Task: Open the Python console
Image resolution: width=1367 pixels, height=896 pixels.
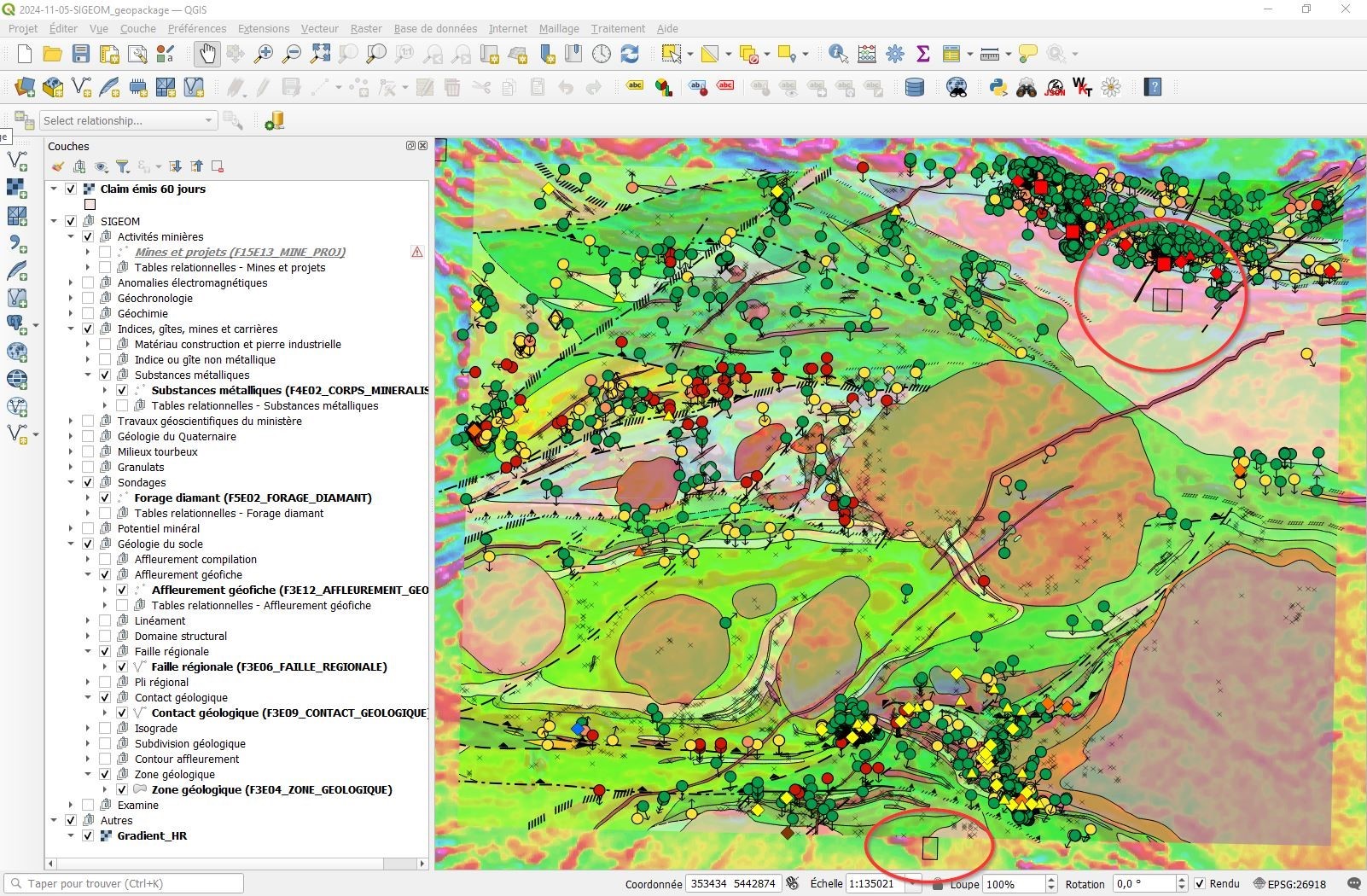Action: pos(998,88)
